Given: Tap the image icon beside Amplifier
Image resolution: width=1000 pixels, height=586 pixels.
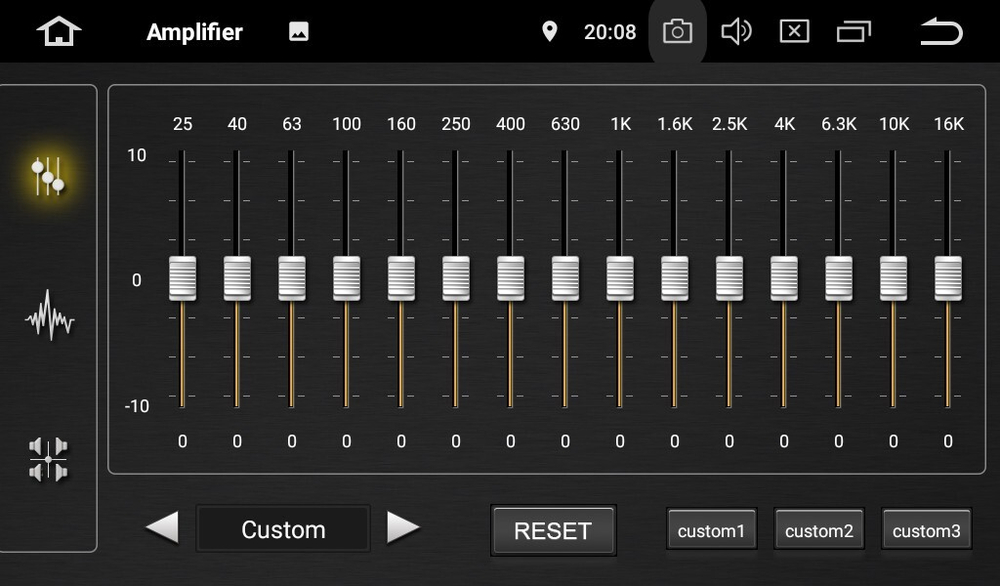Looking at the screenshot, I should click(x=298, y=32).
